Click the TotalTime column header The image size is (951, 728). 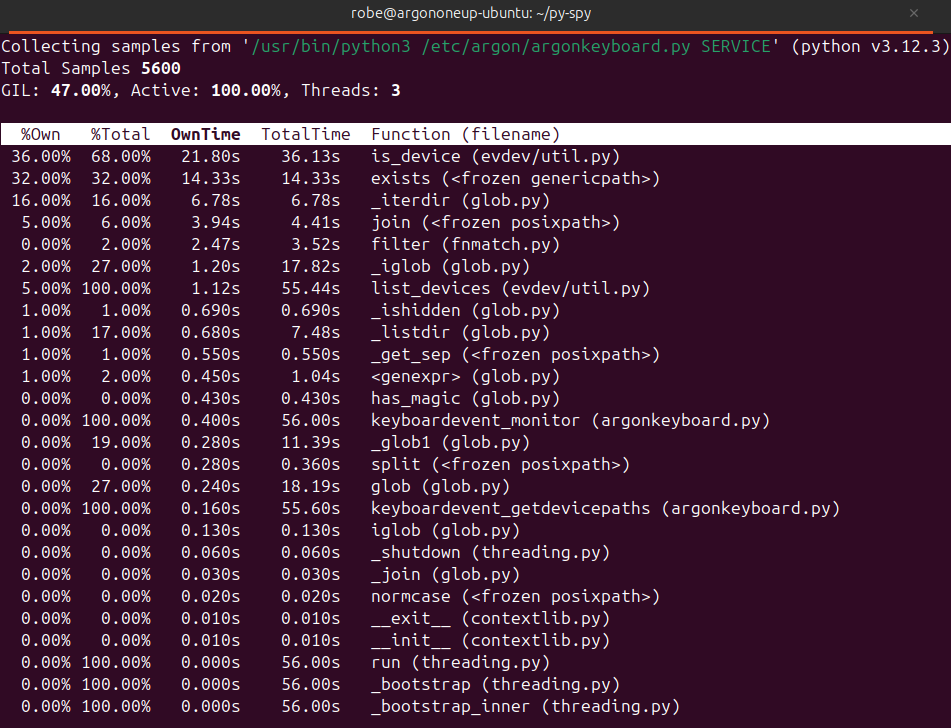point(305,134)
